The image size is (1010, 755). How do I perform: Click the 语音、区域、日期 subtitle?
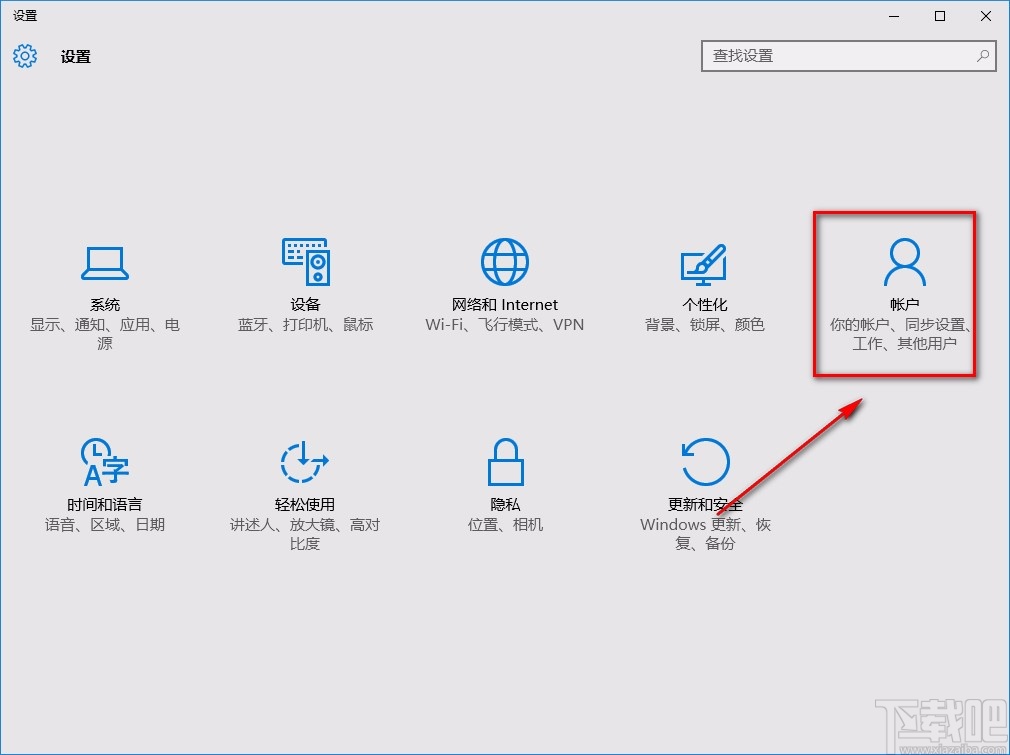pyautogui.click(x=105, y=523)
